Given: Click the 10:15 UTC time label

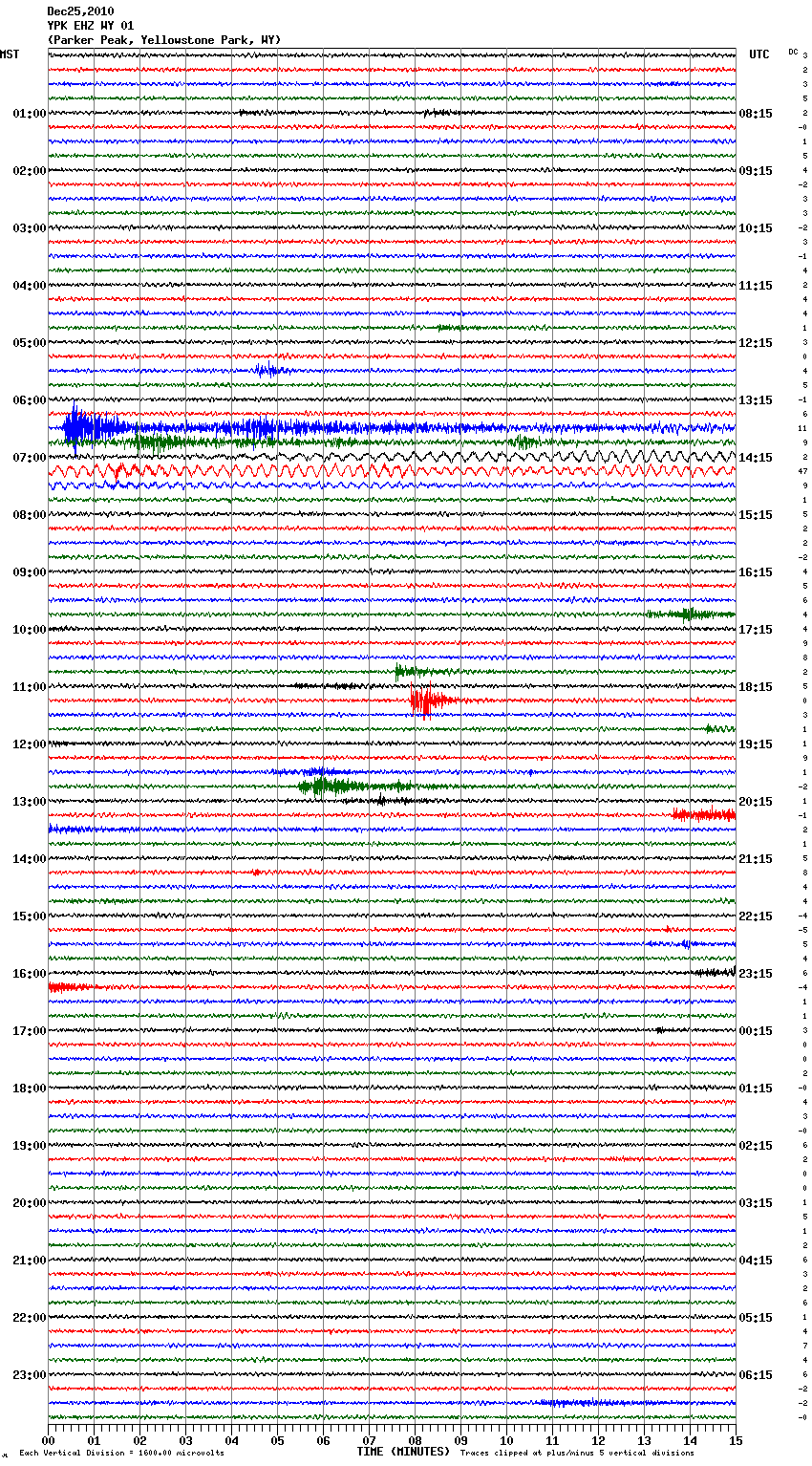Looking at the screenshot, I should tap(756, 228).
